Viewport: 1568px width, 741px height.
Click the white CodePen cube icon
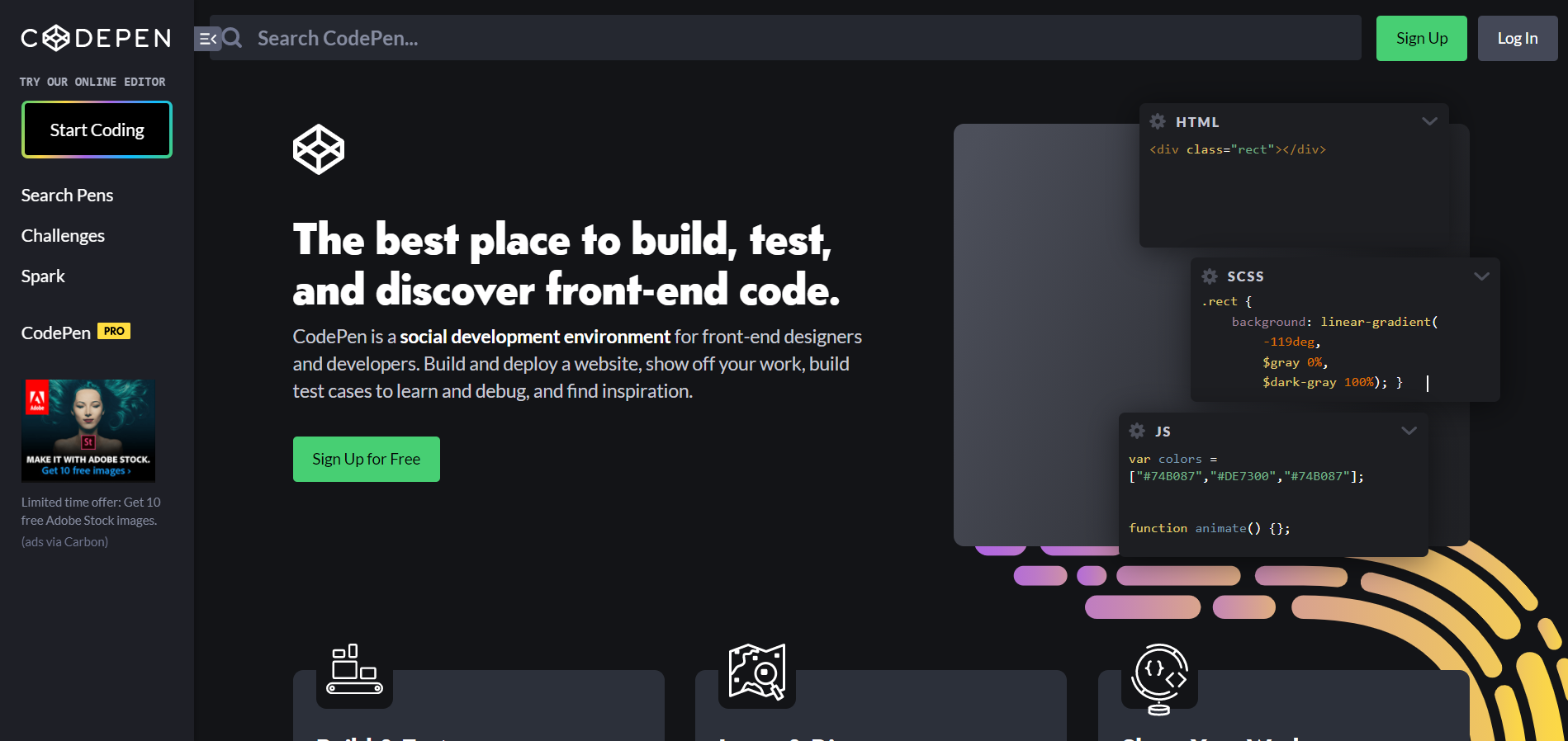click(x=319, y=149)
